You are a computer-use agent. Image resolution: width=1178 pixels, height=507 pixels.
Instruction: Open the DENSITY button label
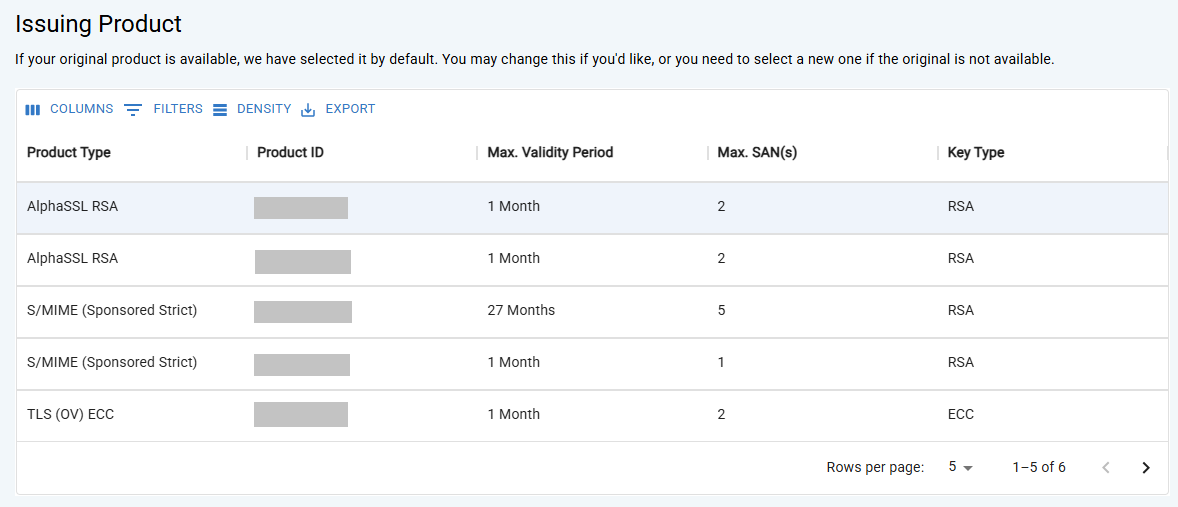pos(264,109)
